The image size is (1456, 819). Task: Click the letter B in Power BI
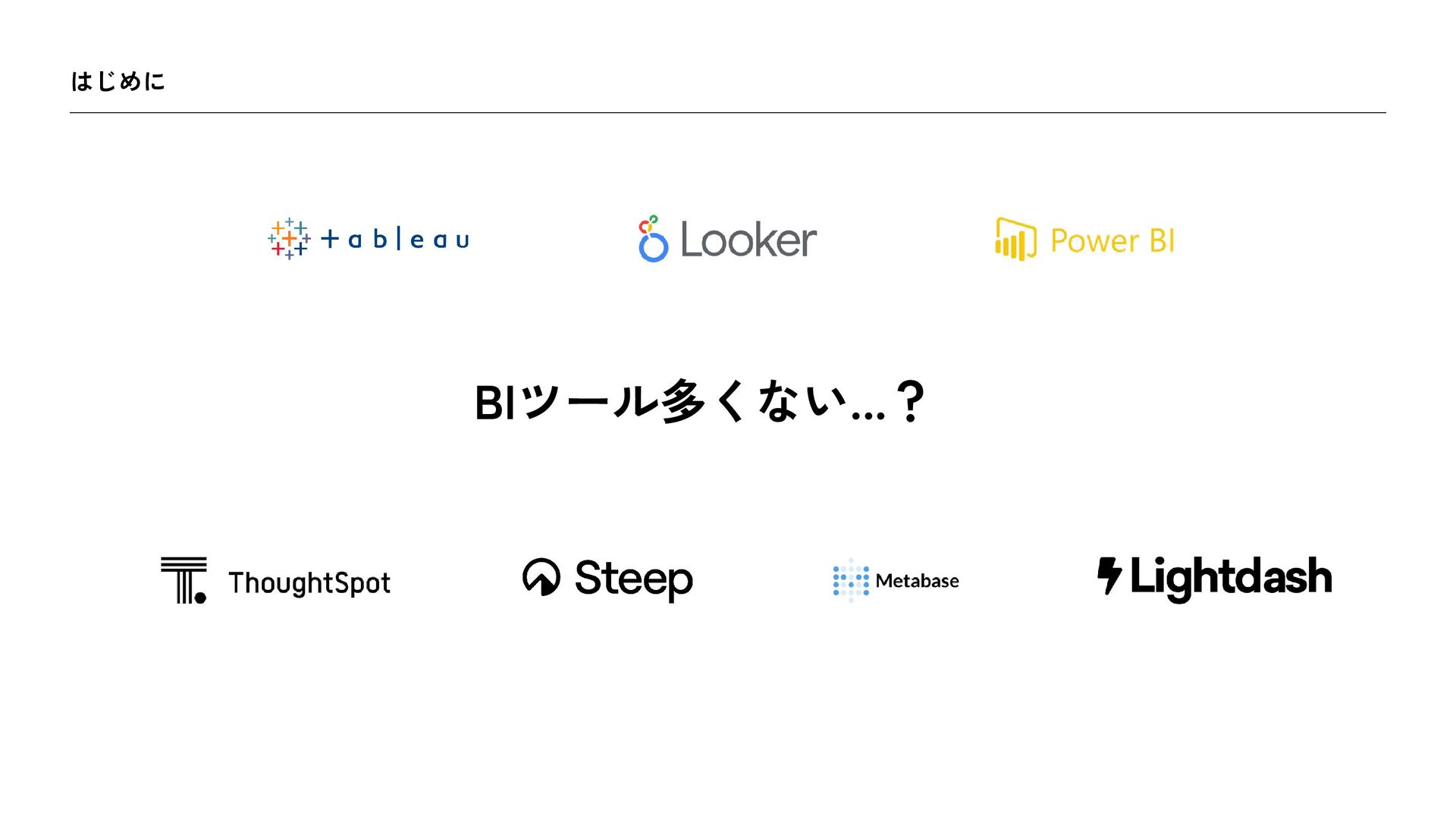(x=1159, y=240)
